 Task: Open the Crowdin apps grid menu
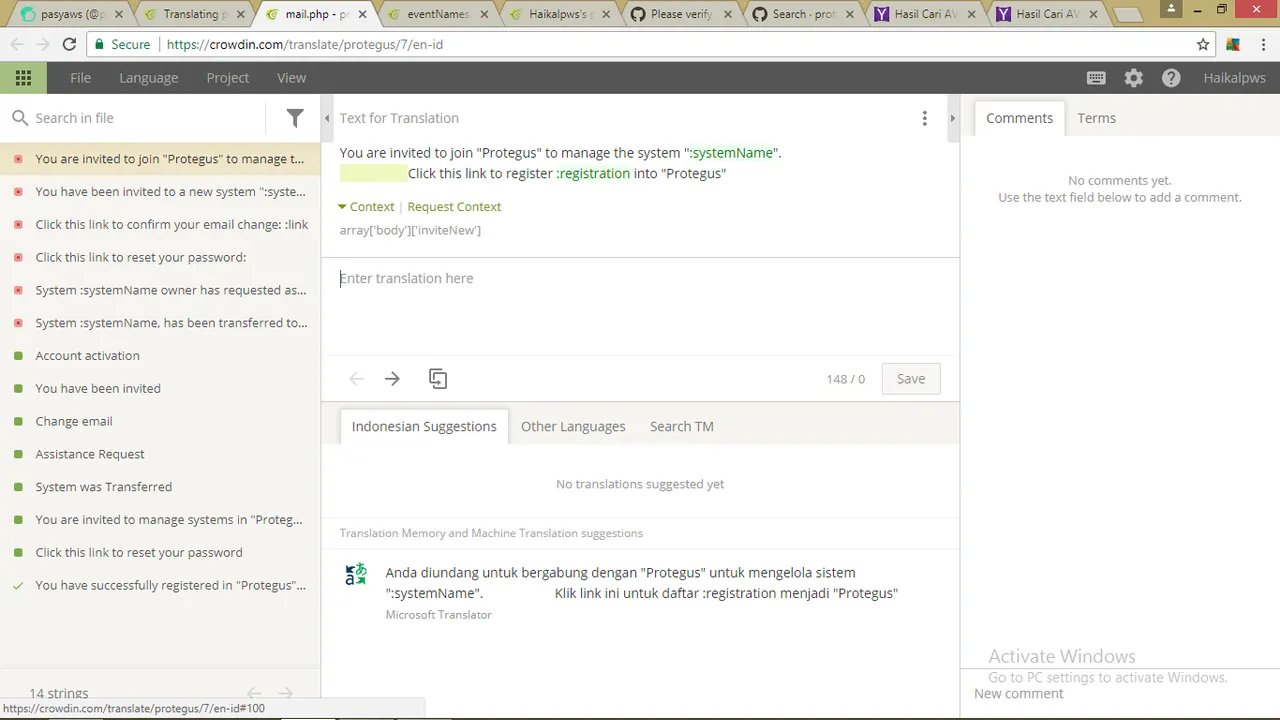(x=23, y=78)
